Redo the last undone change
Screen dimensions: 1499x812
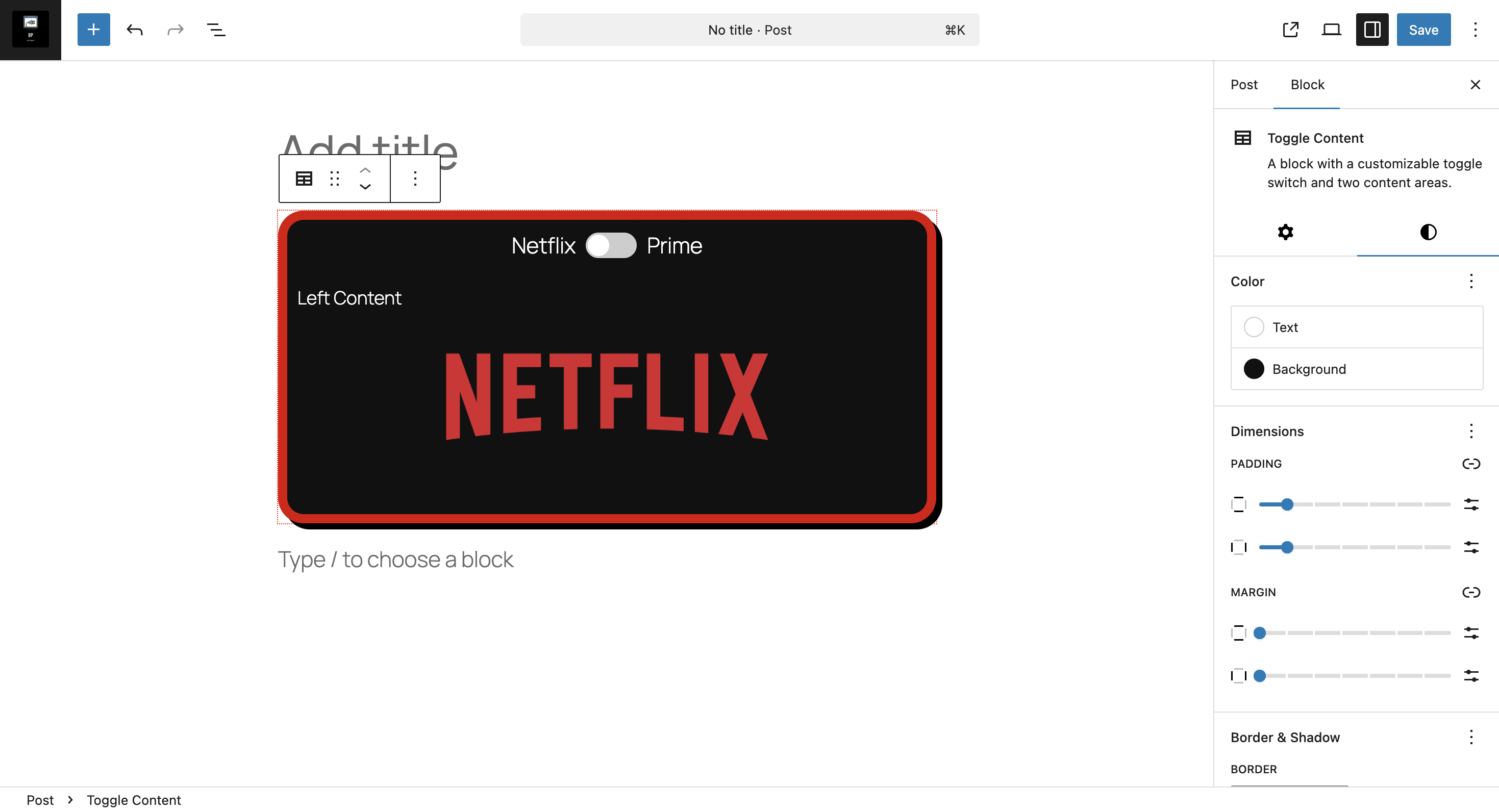175,30
